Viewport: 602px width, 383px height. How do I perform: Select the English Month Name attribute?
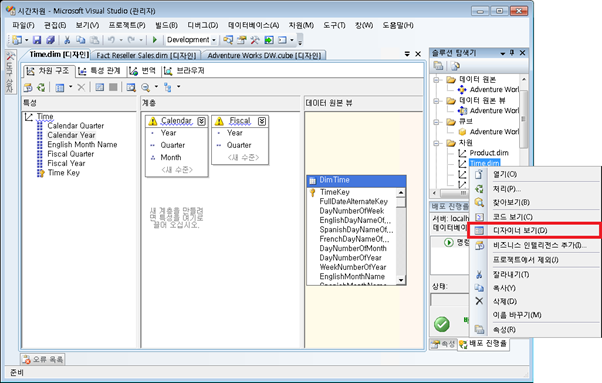tap(82, 145)
